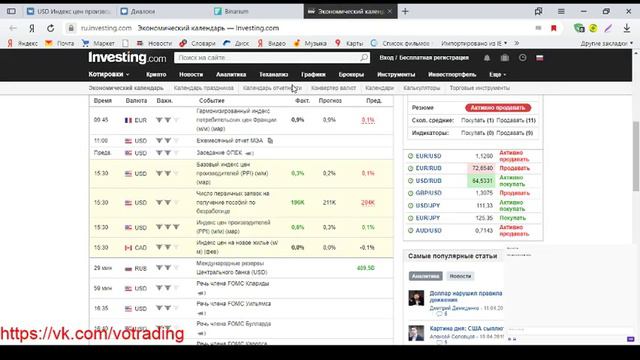This screenshot has width=640, height=360.
Task: Open the Крипто menu item
Action: pos(156,75)
